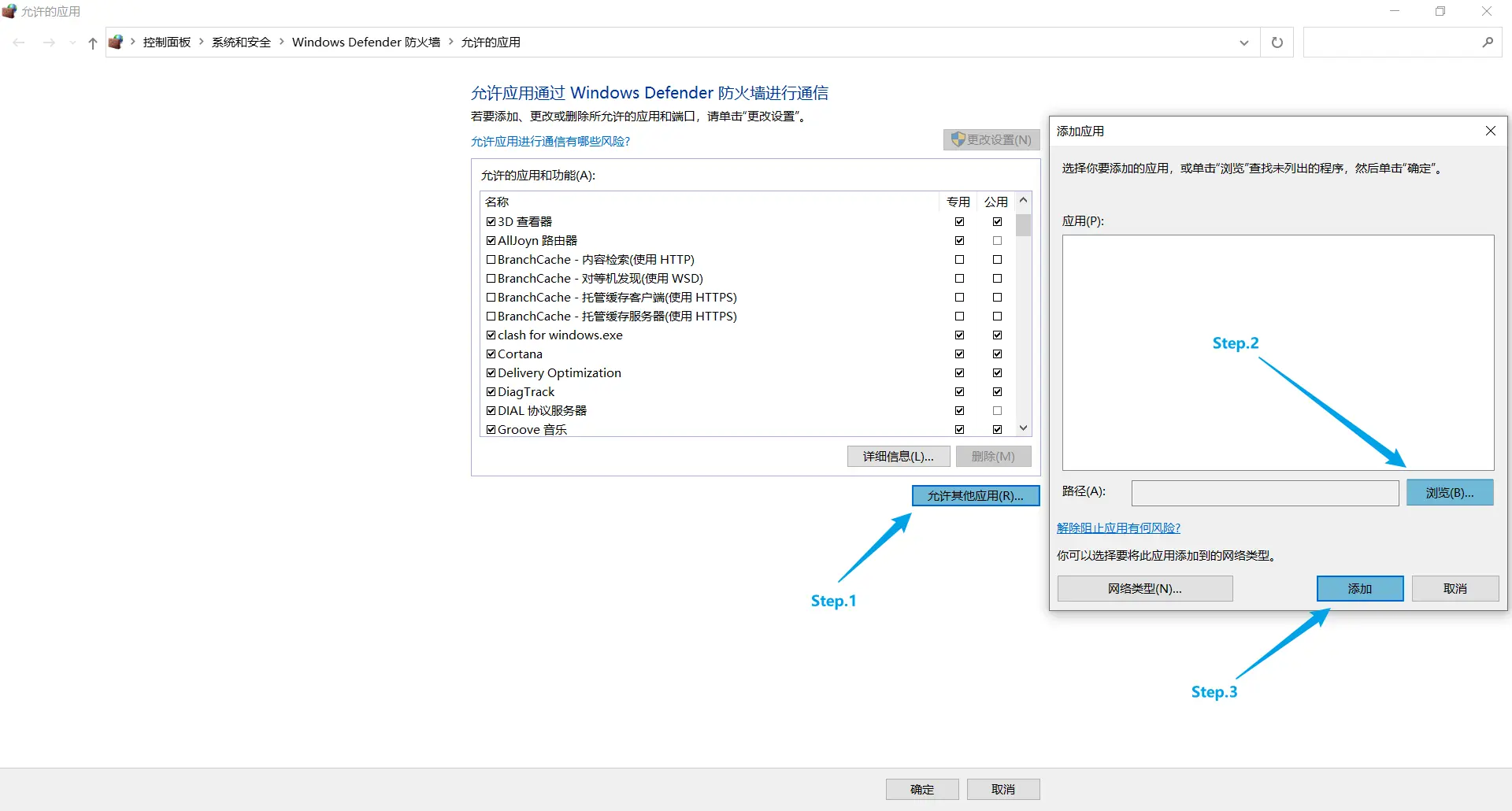The width and height of the screenshot is (1512, 811).
Task: Click the 应用(P) list box
Action: [1277, 353]
